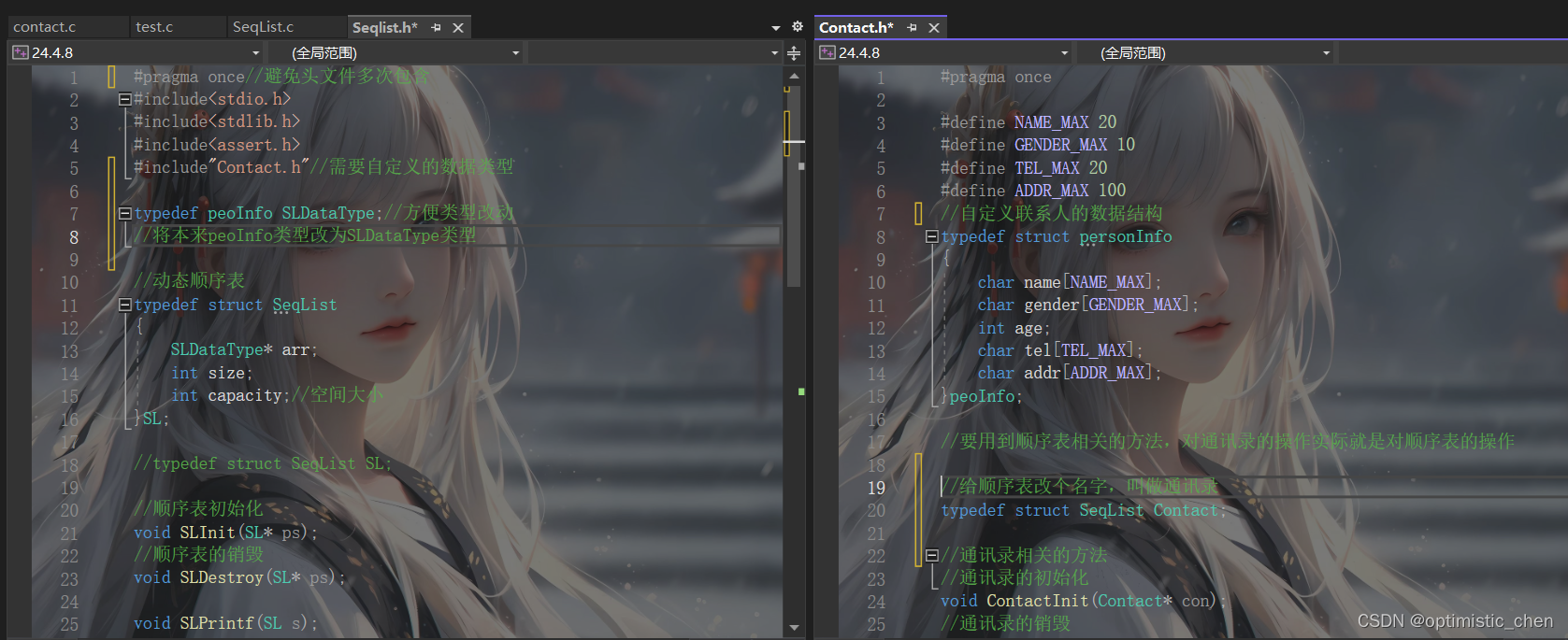Switch to the contact.c tab

click(x=45, y=27)
